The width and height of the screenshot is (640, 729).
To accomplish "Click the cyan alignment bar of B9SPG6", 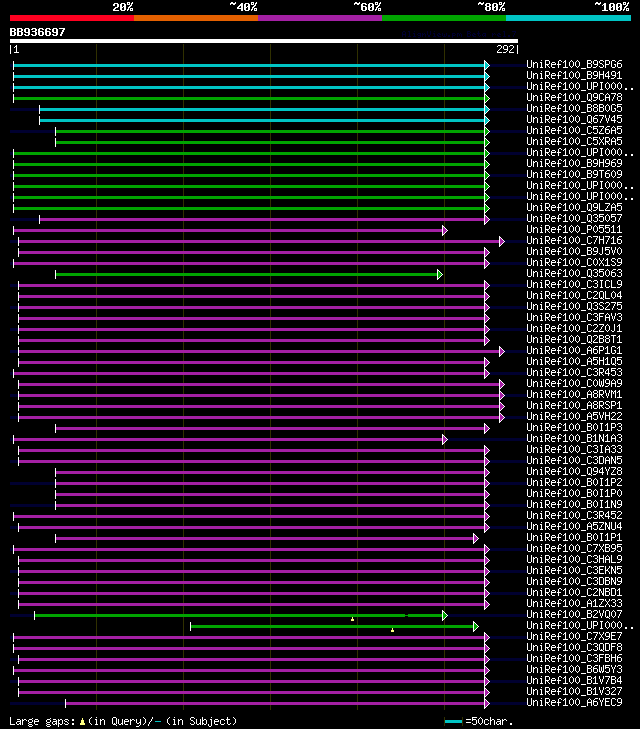I will point(249,65).
